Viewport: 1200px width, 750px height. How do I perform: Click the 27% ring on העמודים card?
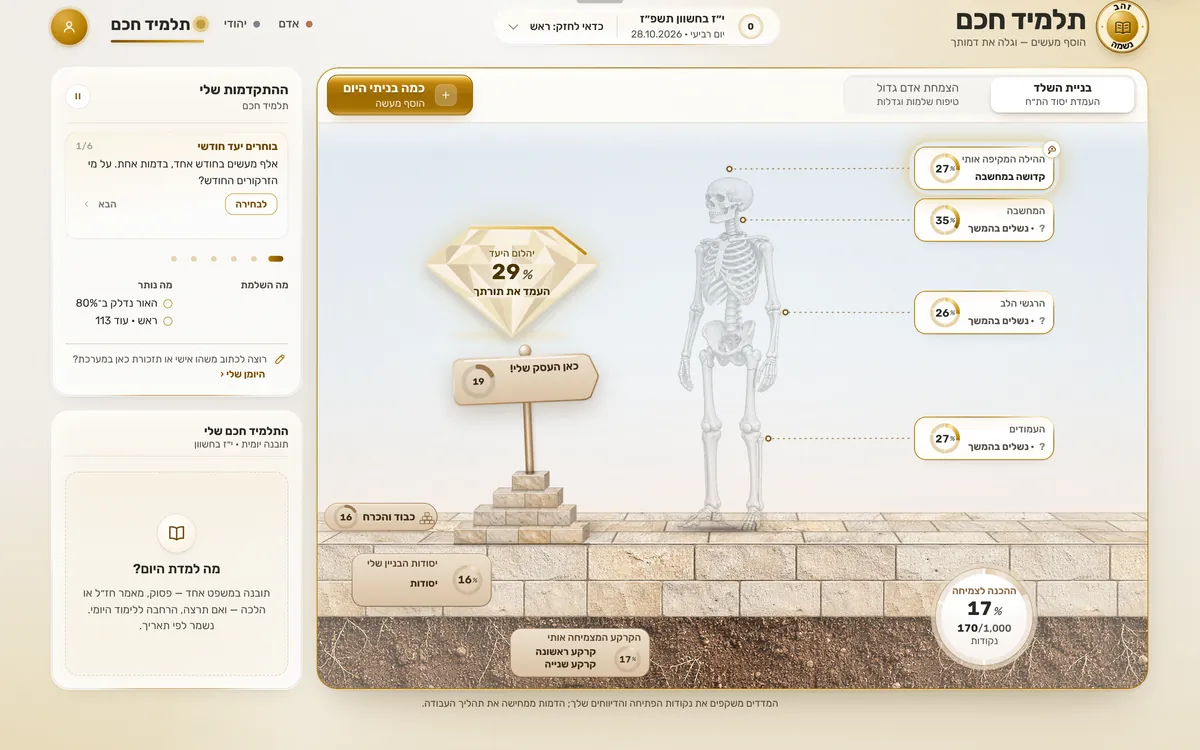coord(944,439)
